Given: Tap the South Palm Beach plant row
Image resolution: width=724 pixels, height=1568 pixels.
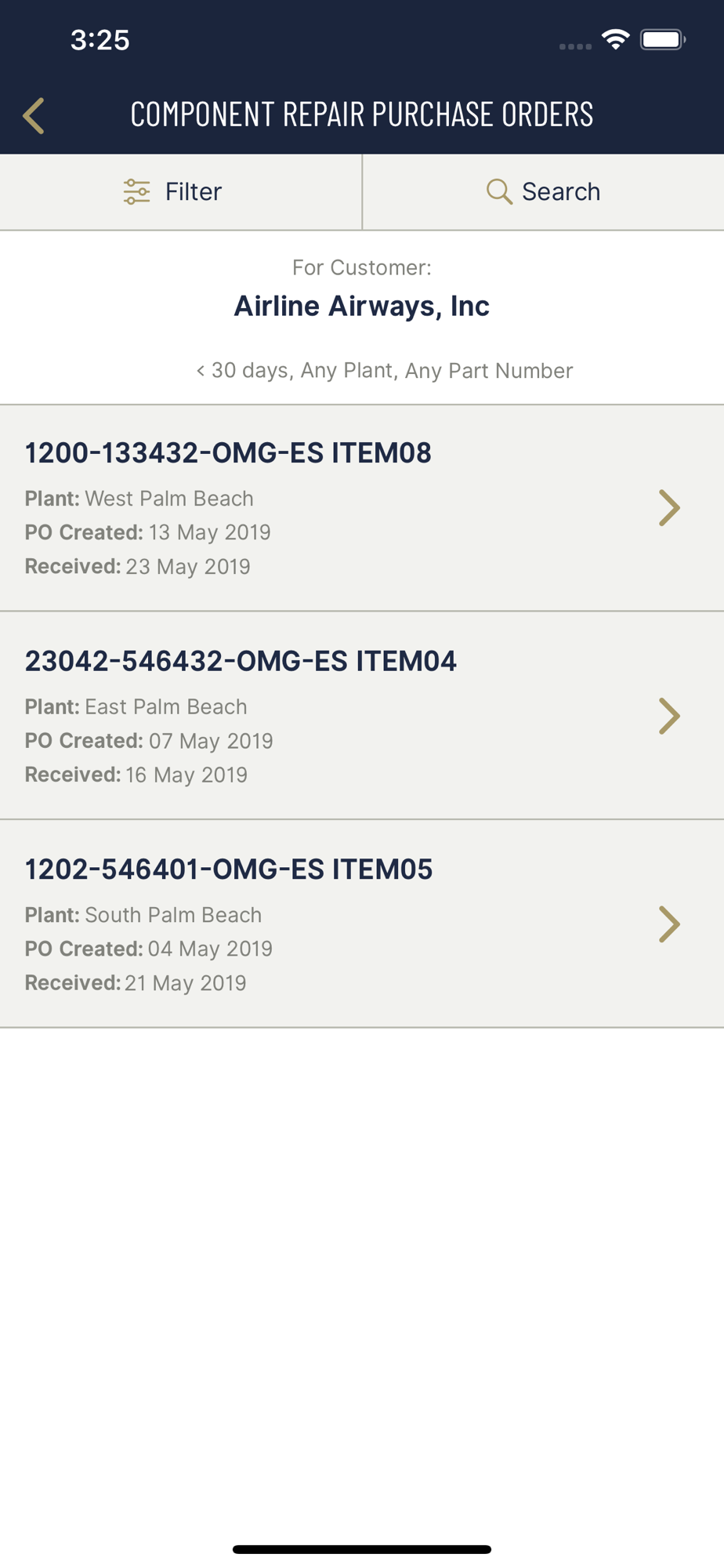Looking at the screenshot, I should 143,915.
